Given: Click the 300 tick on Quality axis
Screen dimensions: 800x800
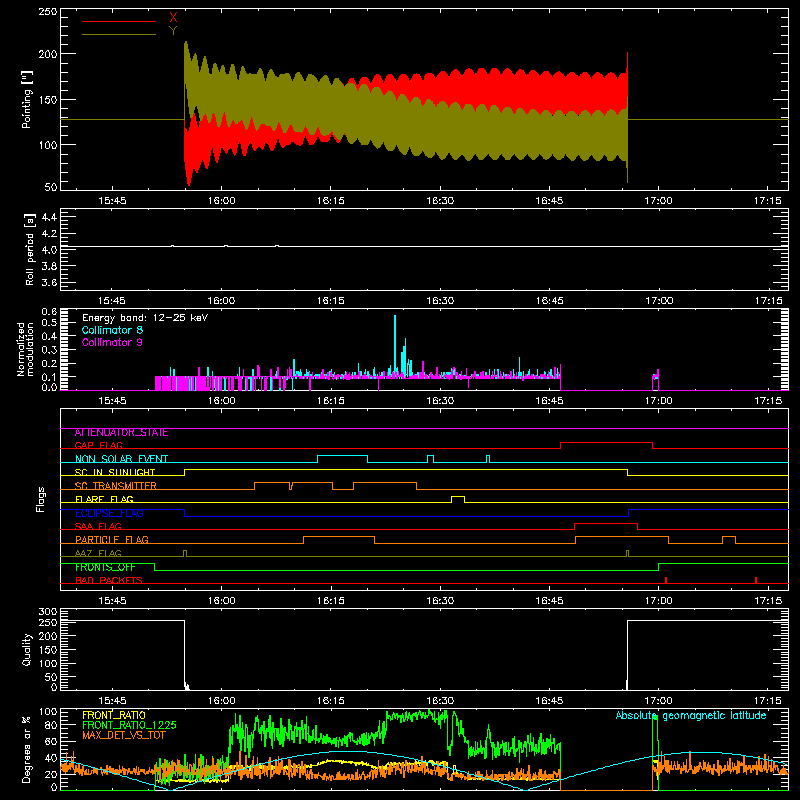Looking at the screenshot, I should [x=48, y=612].
